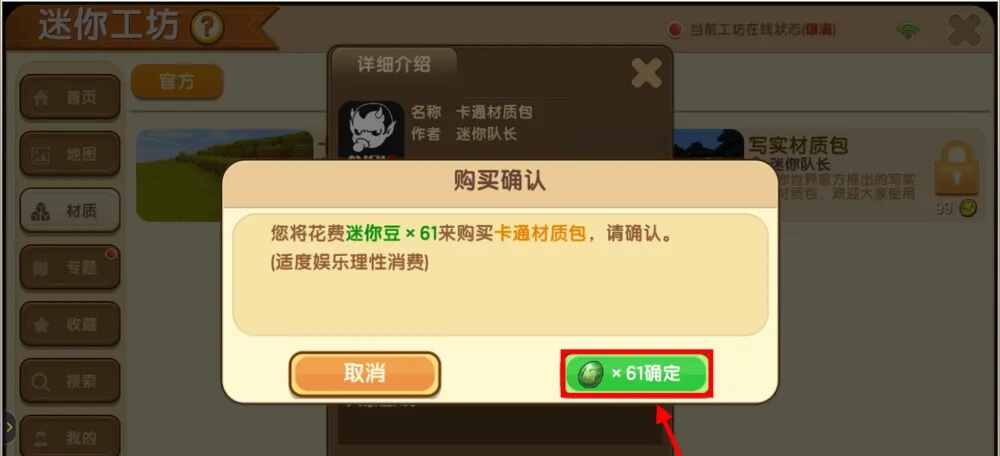Image resolution: width=1000 pixels, height=456 pixels.
Task: Confirm purchase with ×61确定 button
Action: (x=636, y=374)
